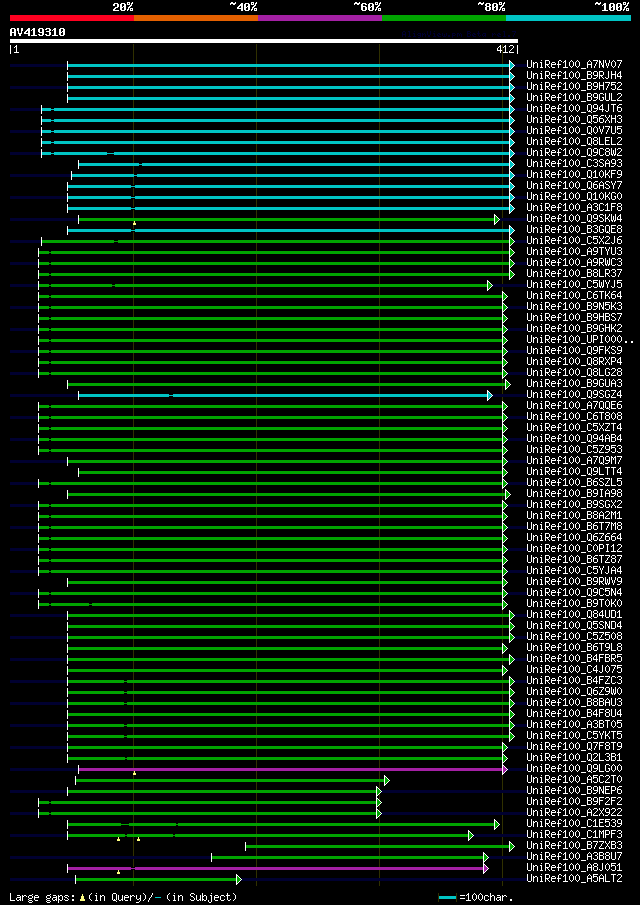Viewport: 640px width, 905px height.
Task: Click cyan arrowhead of UniRef100_Q9SGZ4 bar
Action: pyautogui.click(x=489, y=395)
